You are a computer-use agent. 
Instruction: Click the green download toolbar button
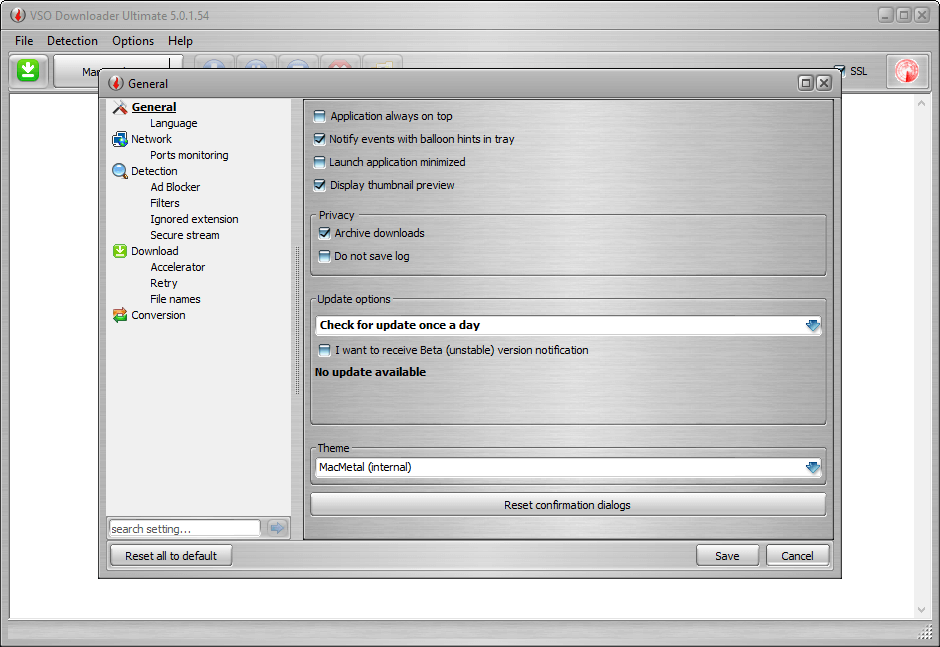(29, 71)
